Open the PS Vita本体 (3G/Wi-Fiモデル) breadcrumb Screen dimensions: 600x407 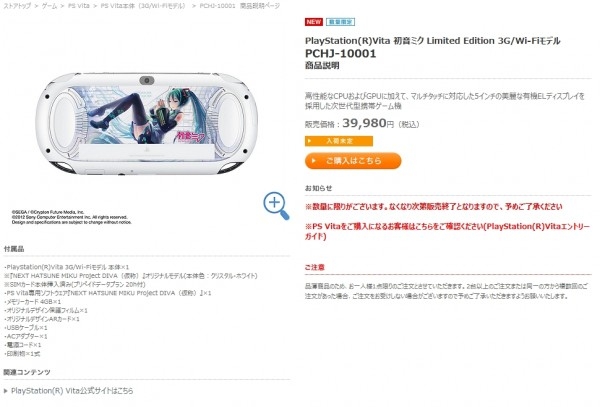143,6
